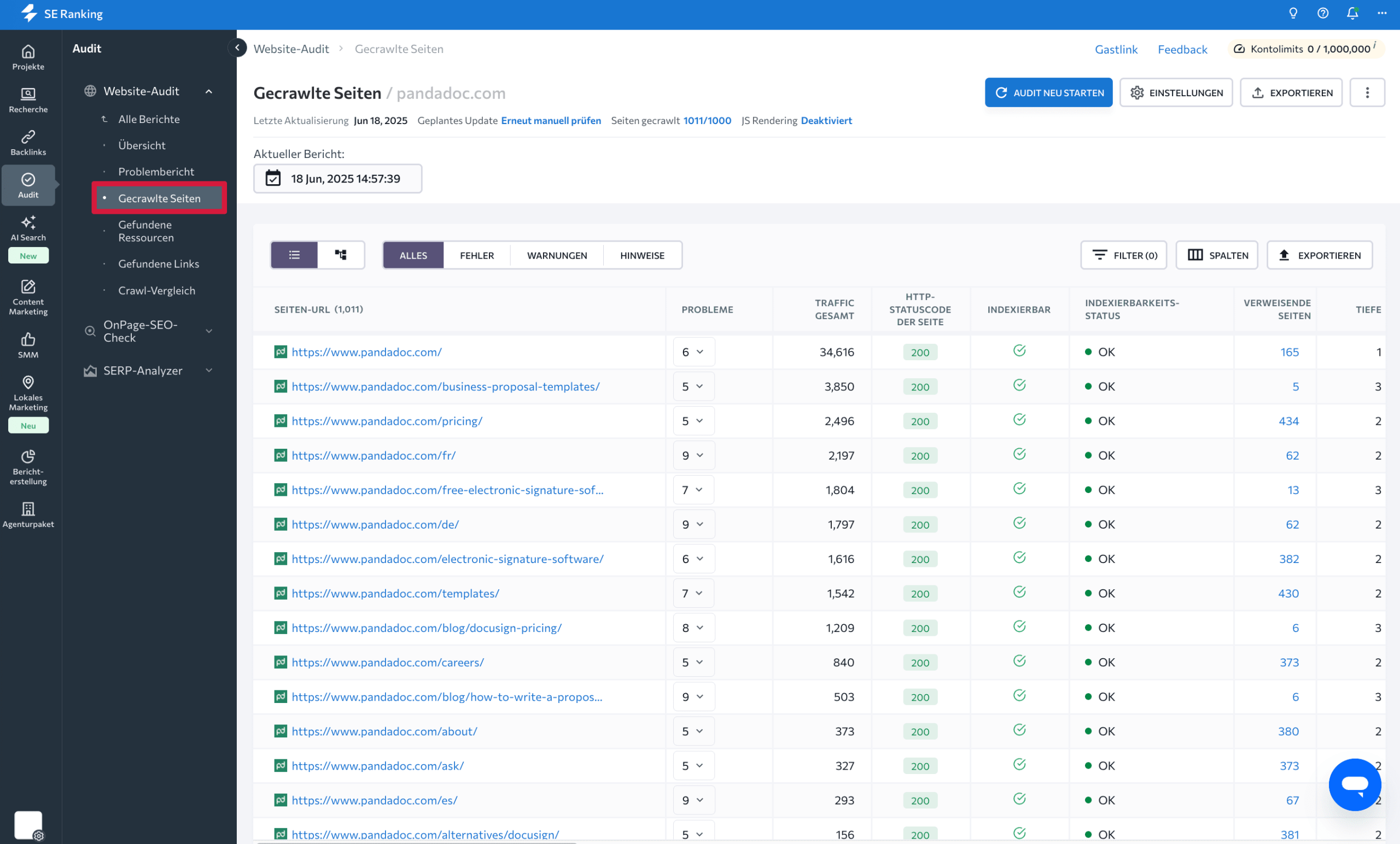The image size is (1400, 844).
Task: Click Seiten gecrawlt 1011/1000 value
Action: (707, 120)
